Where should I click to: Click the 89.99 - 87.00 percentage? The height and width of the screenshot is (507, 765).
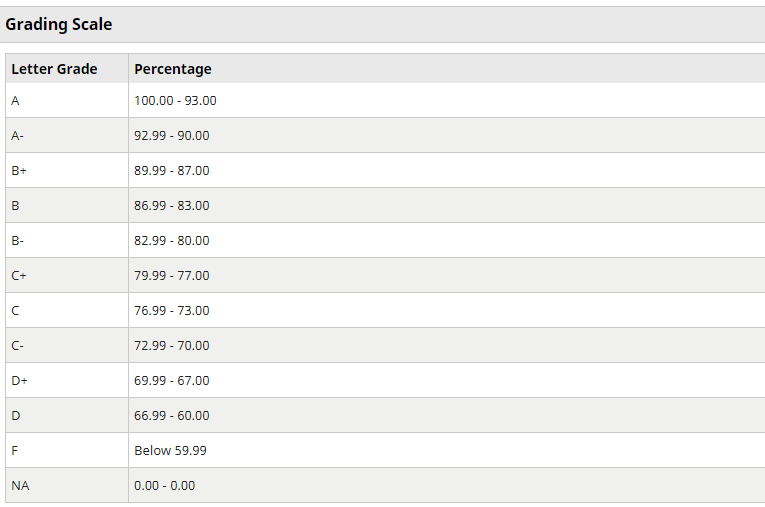click(172, 171)
